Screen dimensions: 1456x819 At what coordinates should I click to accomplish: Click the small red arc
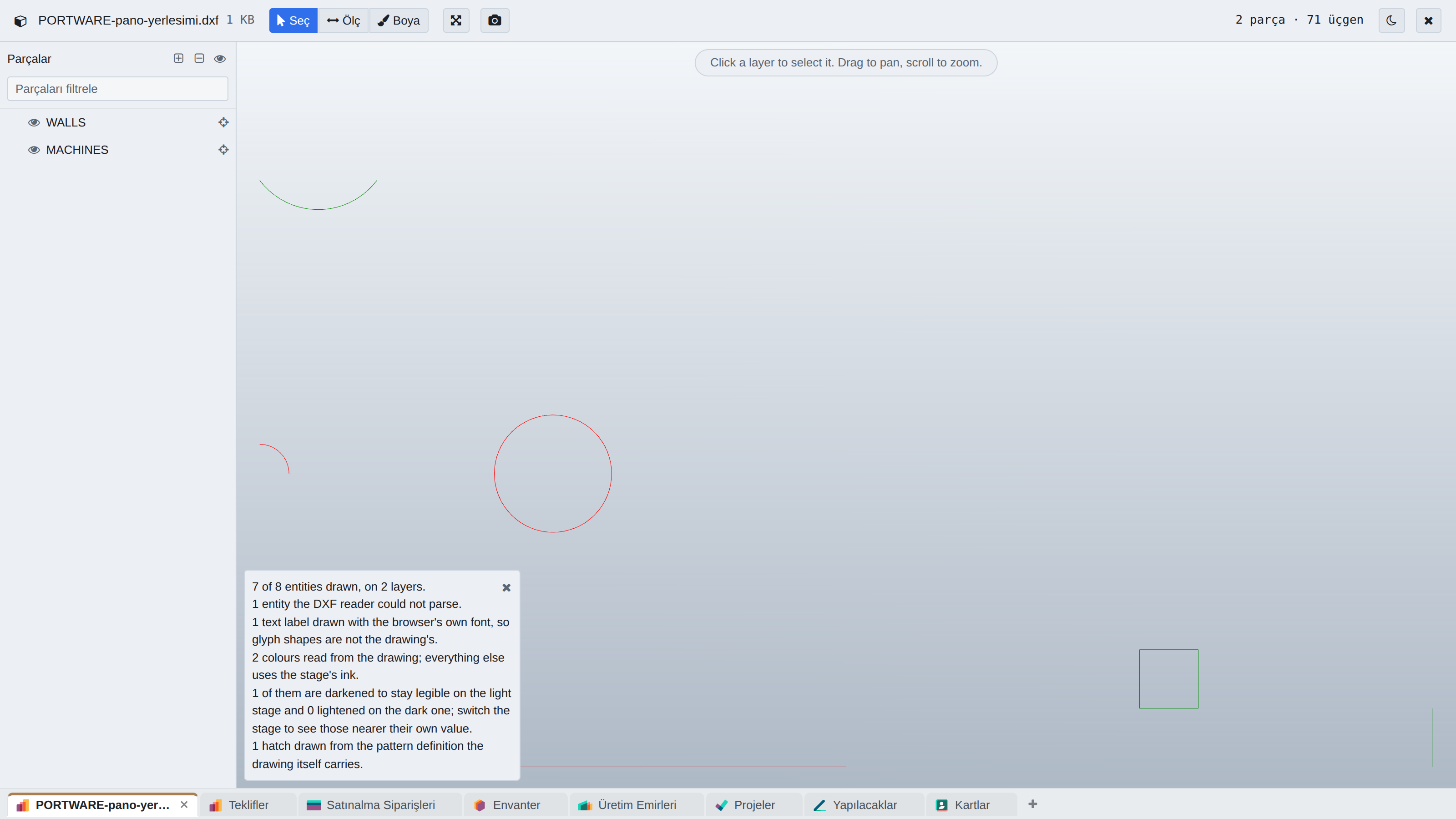click(280, 453)
